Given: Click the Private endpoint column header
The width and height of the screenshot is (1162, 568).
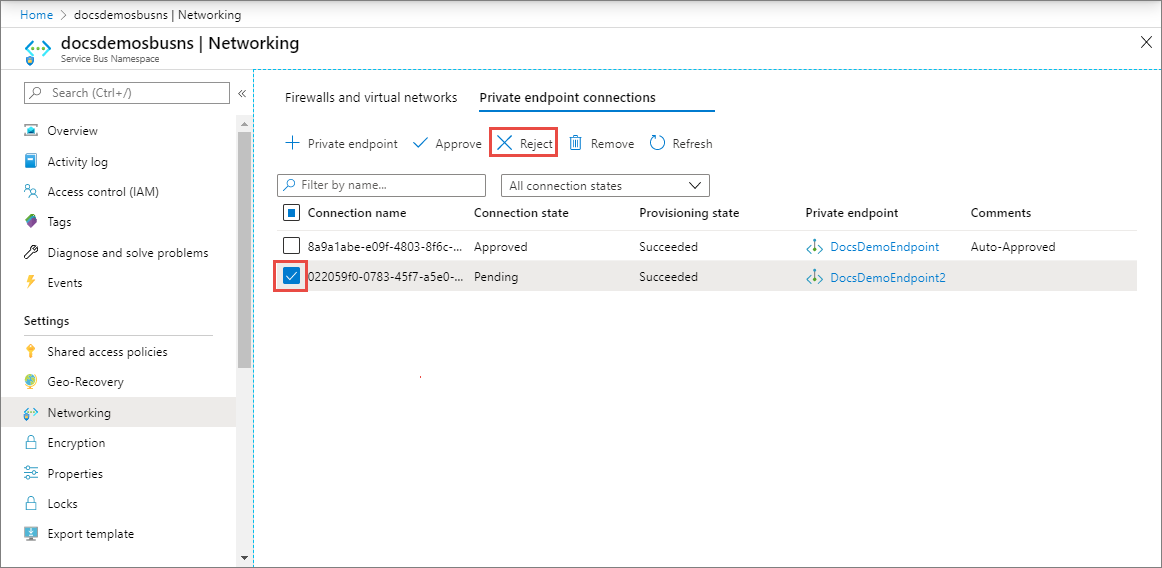Looking at the screenshot, I should click(x=851, y=213).
